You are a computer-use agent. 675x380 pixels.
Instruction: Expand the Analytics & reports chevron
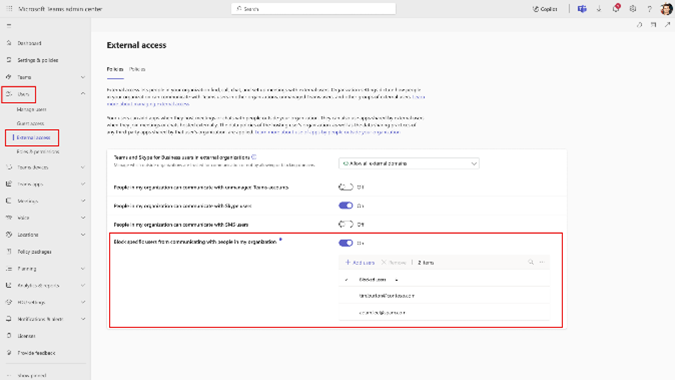tap(83, 285)
